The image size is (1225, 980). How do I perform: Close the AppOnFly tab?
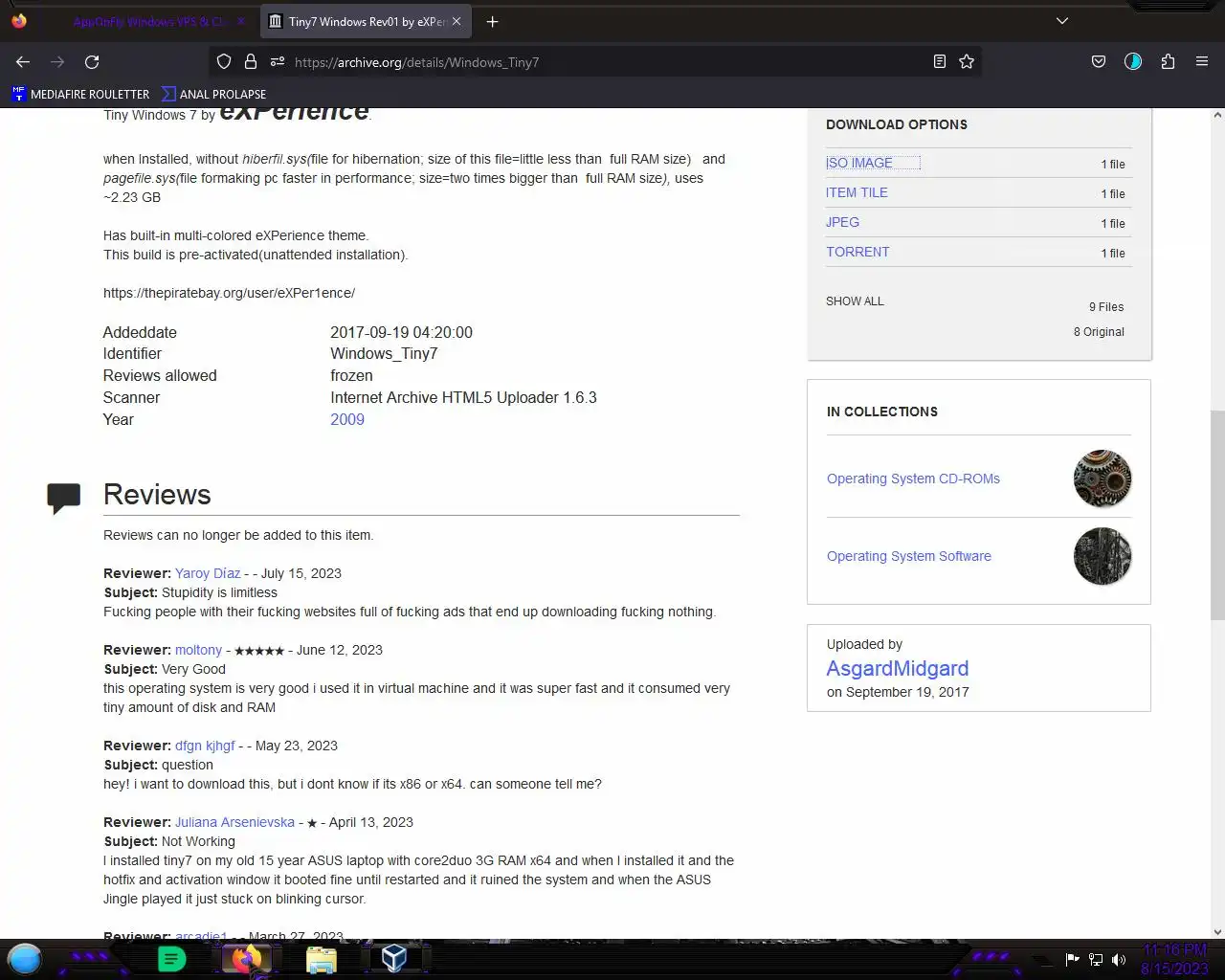click(240, 21)
